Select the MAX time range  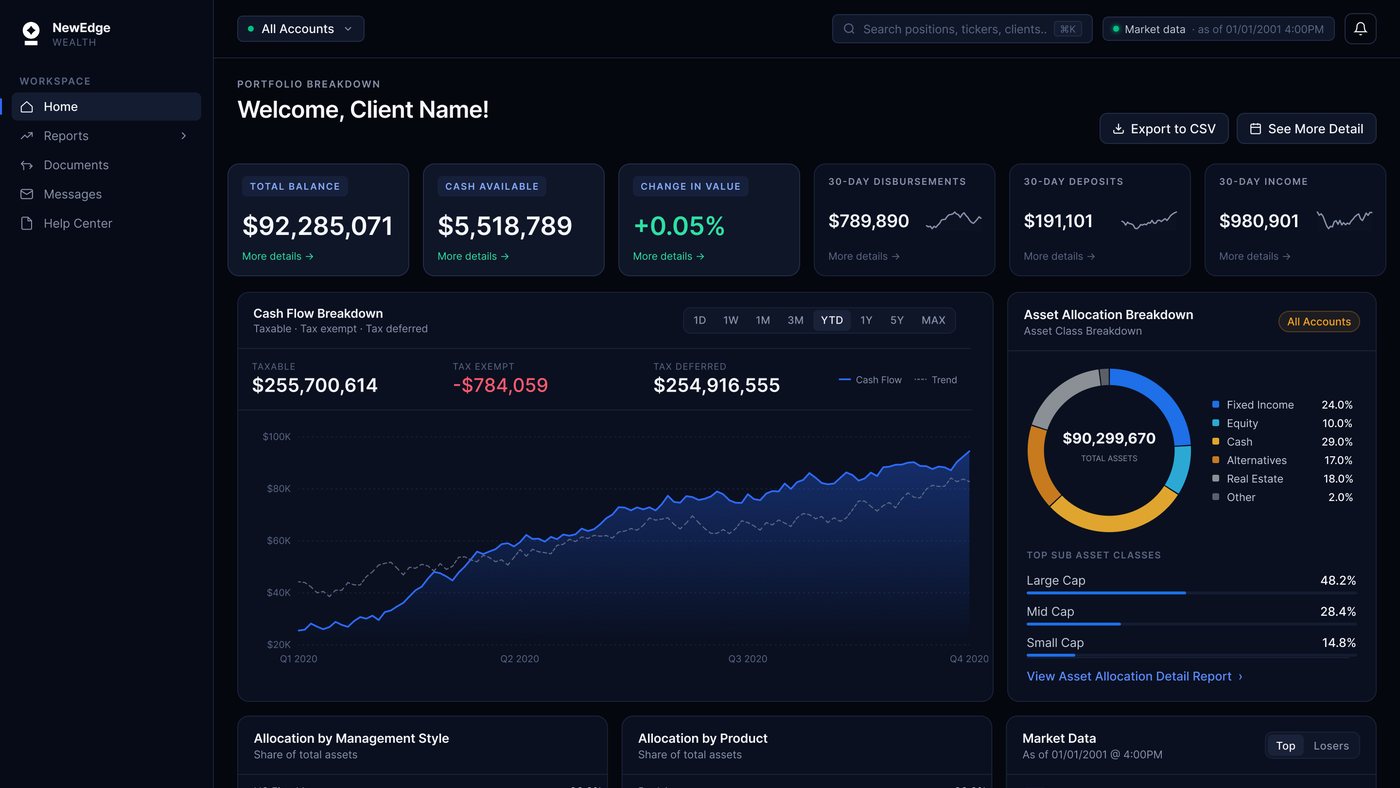tap(933, 320)
